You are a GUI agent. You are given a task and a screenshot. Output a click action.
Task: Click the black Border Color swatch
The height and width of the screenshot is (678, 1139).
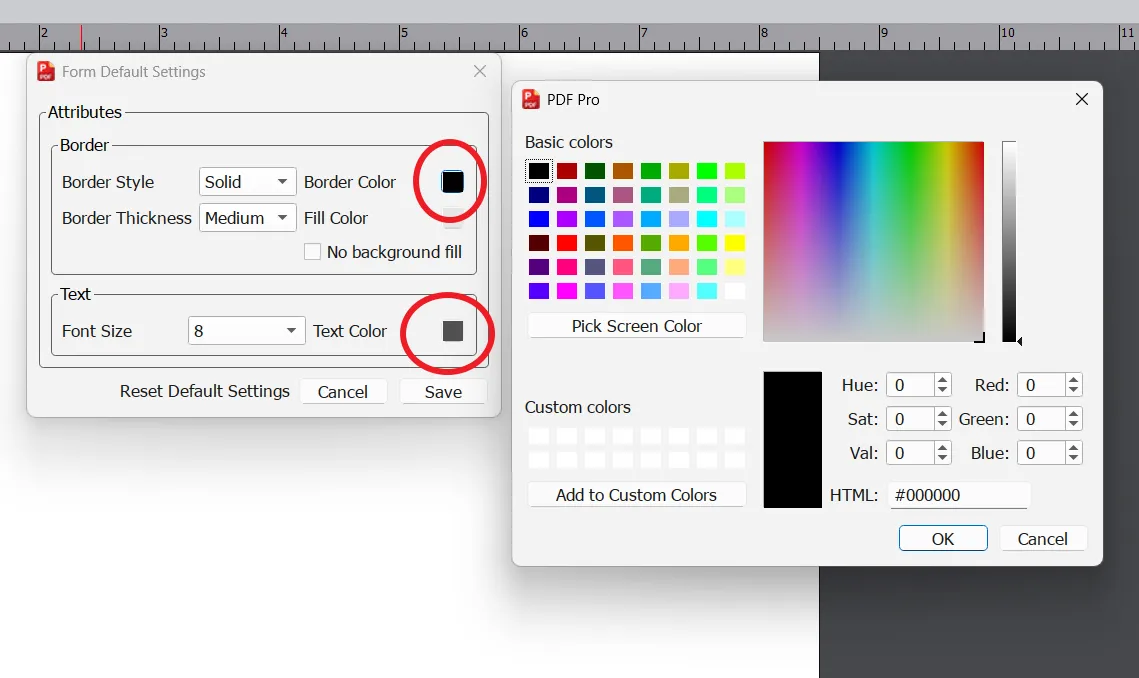(453, 182)
